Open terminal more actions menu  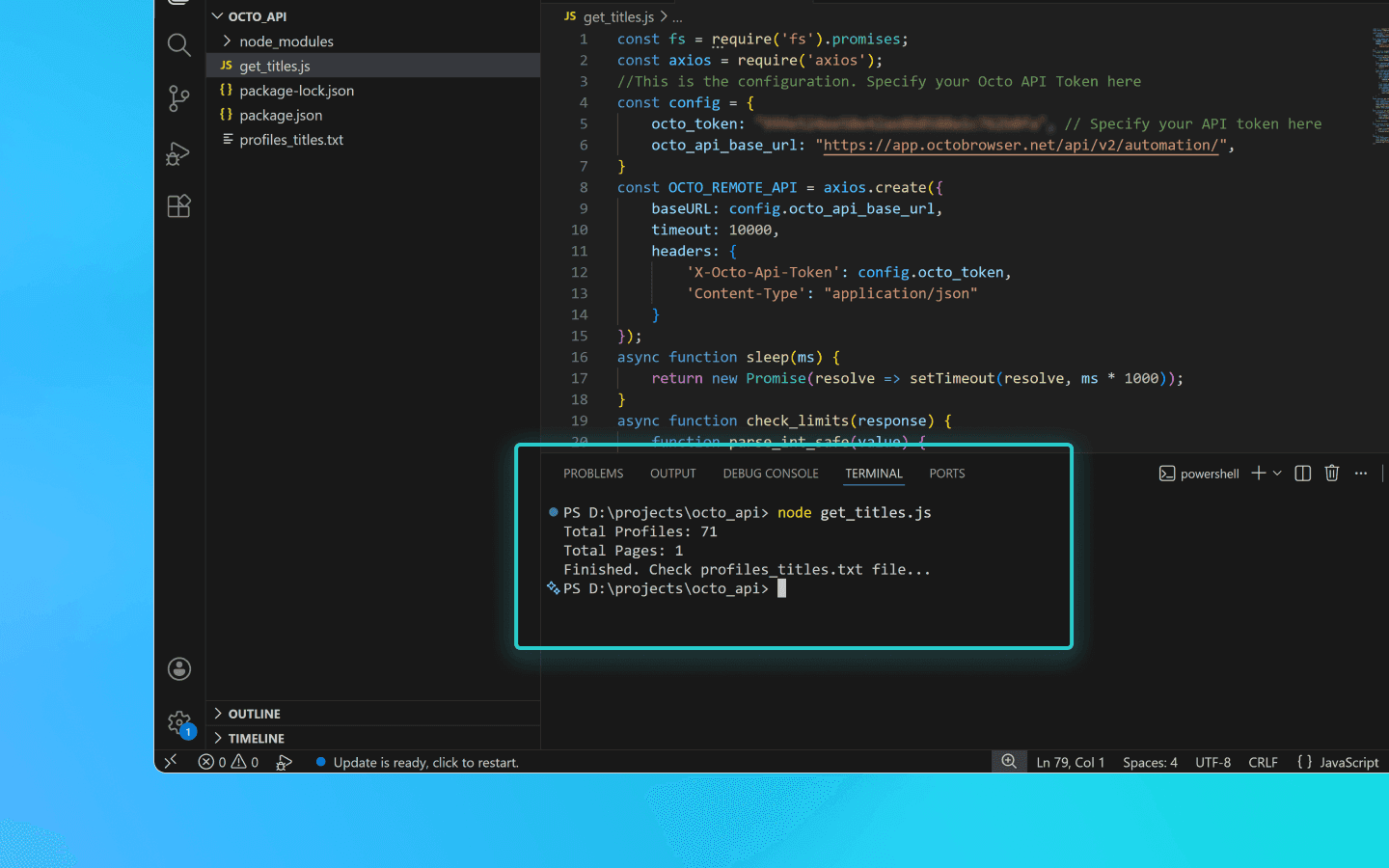tap(1361, 473)
